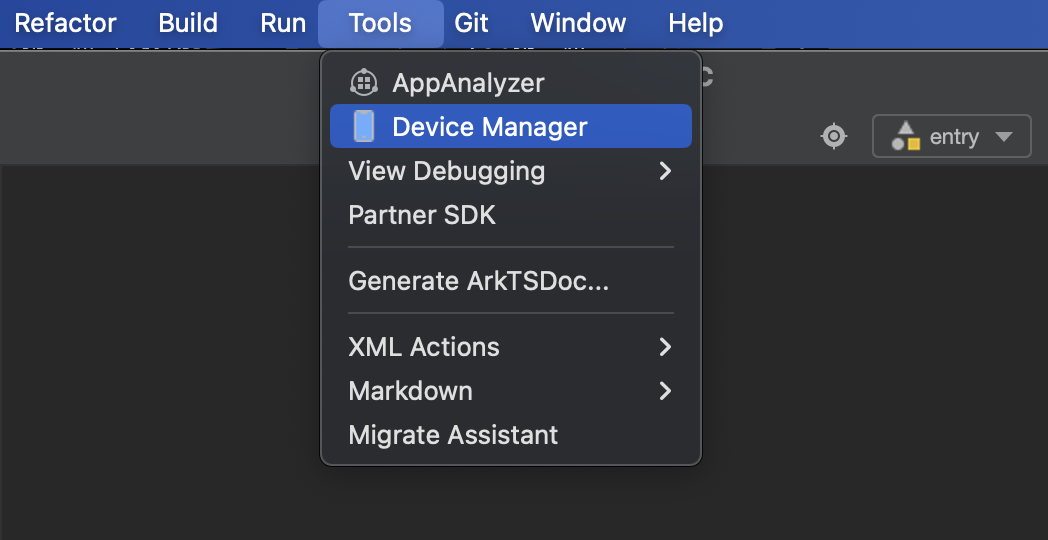Click the Device Manager phone icon
The width and height of the screenshot is (1048, 540).
pyautogui.click(x=364, y=127)
